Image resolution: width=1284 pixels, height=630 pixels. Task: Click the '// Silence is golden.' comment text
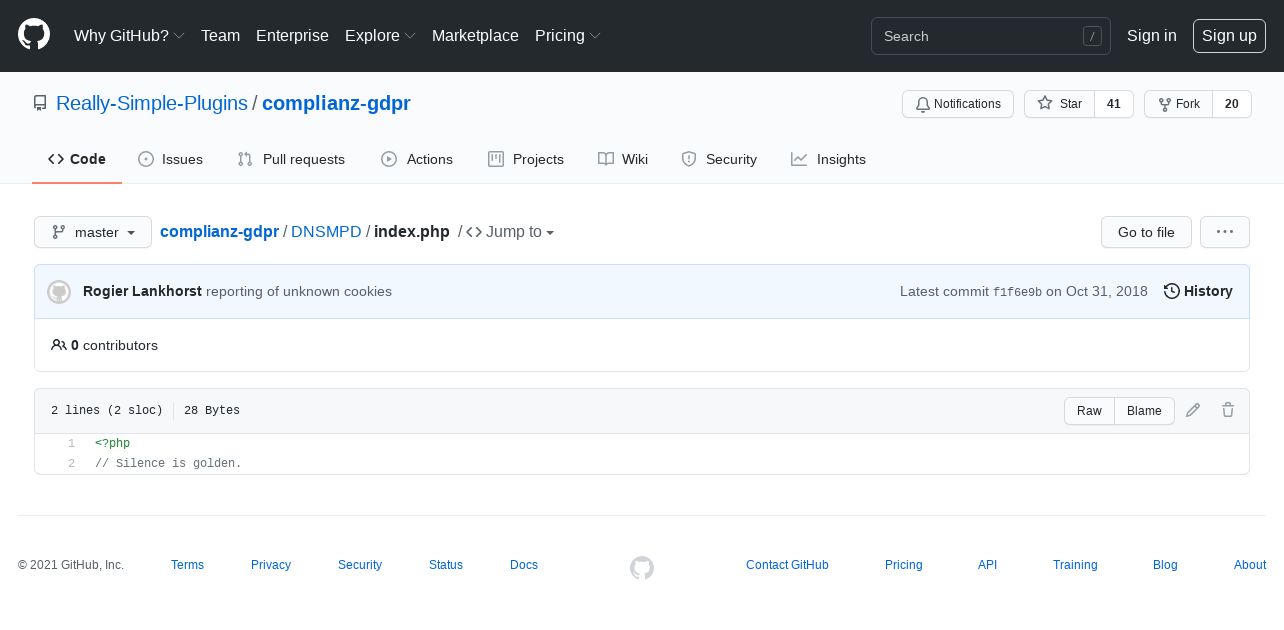pyautogui.click(x=168, y=464)
